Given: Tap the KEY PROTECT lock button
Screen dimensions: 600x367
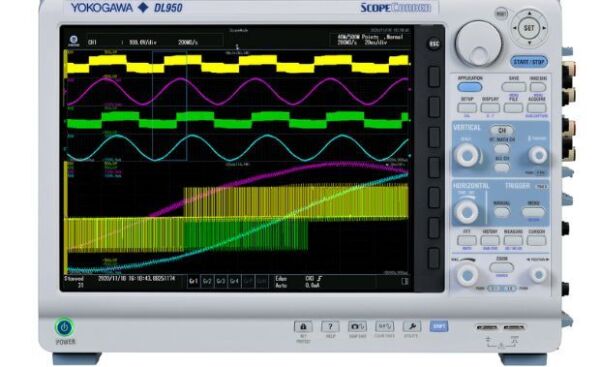Looking at the screenshot, I should (x=303, y=326).
